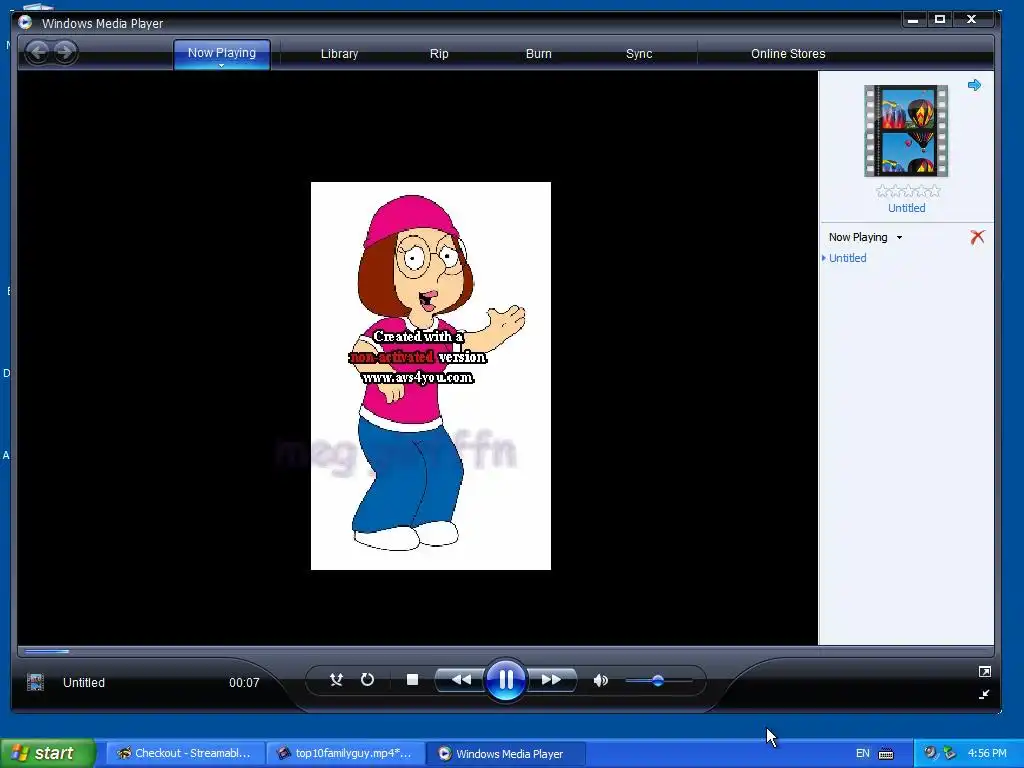Click the Untitled link under the thumbnail
This screenshot has height=768, width=1024.
click(x=906, y=208)
